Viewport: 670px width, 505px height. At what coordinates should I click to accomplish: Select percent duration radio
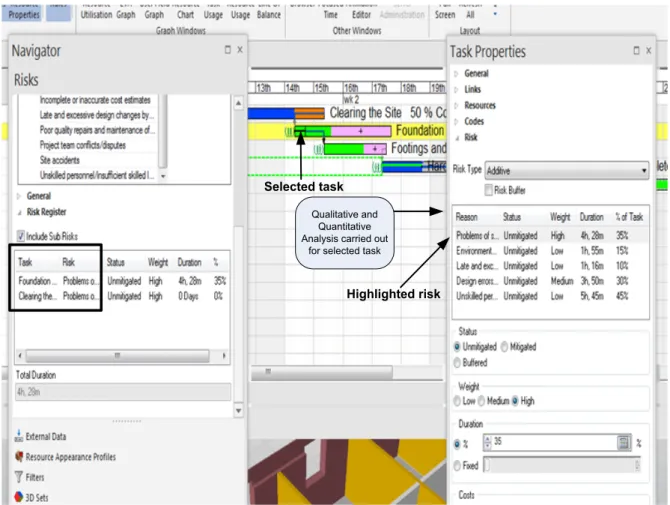(457, 444)
